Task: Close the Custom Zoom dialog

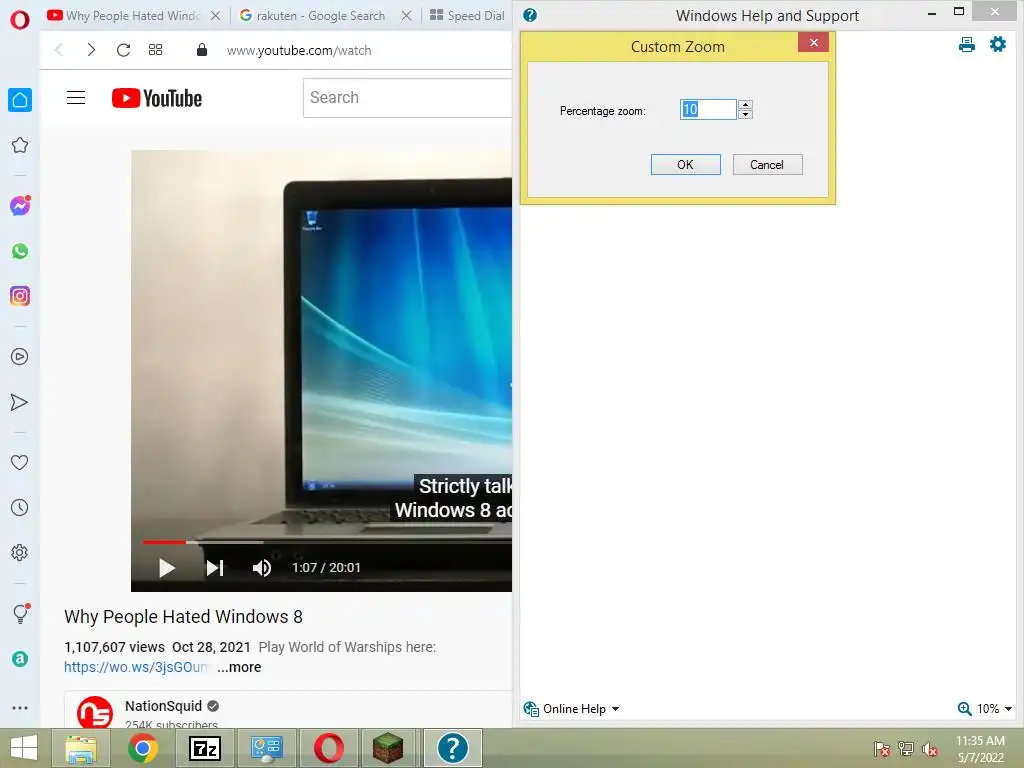Action: pyautogui.click(x=814, y=42)
